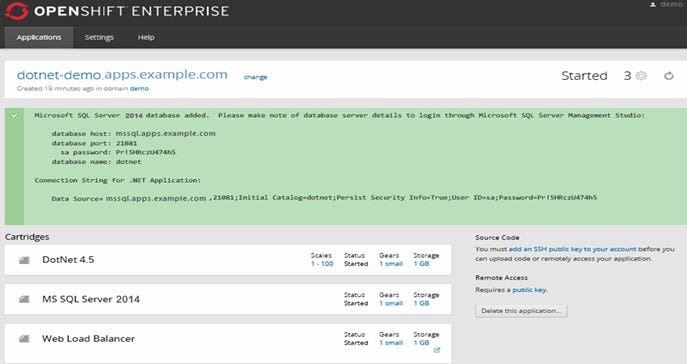This screenshot has height=364, width=687.
Task: Click the change link next to app URL
Action: (x=255, y=77)
